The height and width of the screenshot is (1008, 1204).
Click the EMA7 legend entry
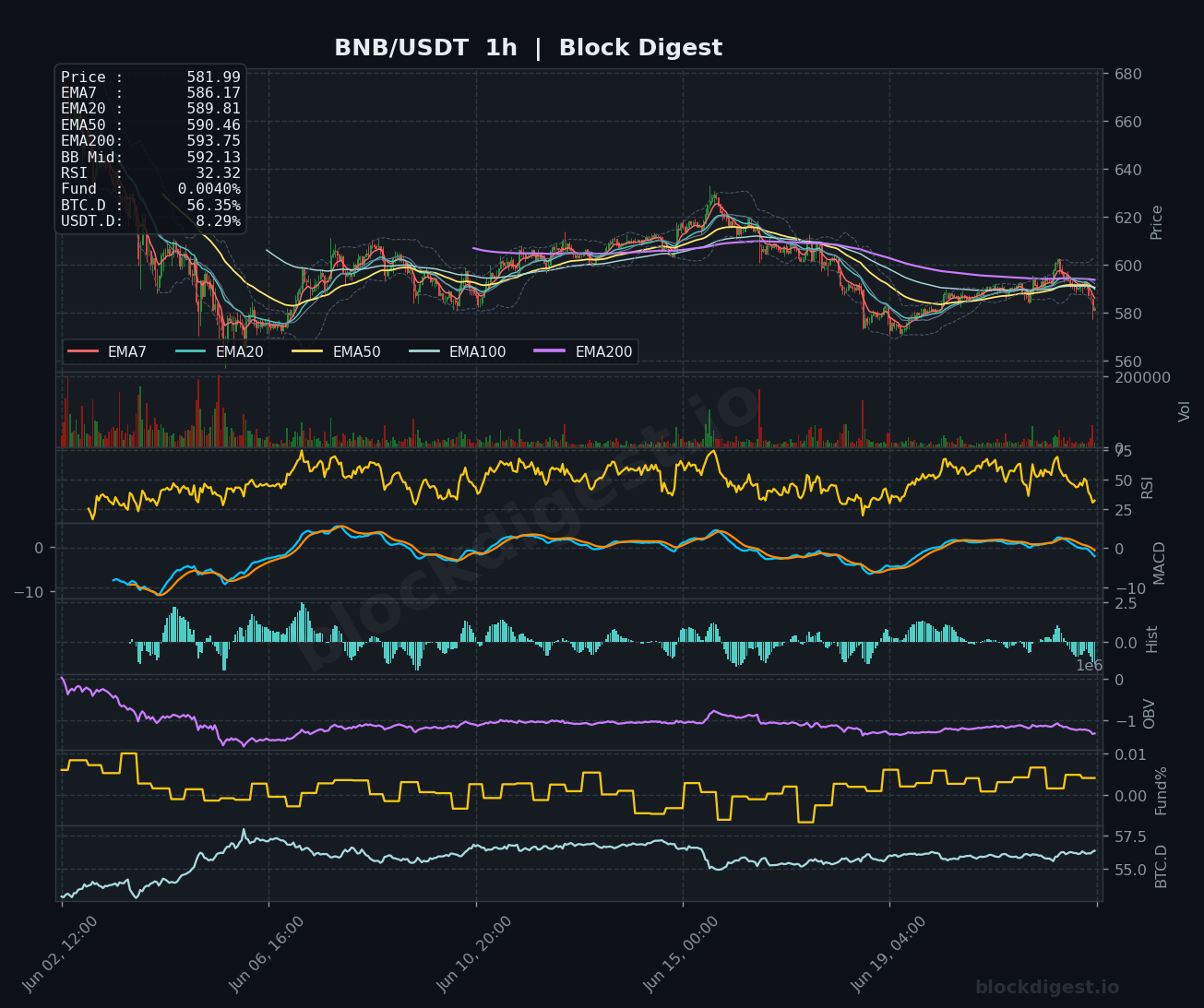pyautogui.click(x=107, y=351)
